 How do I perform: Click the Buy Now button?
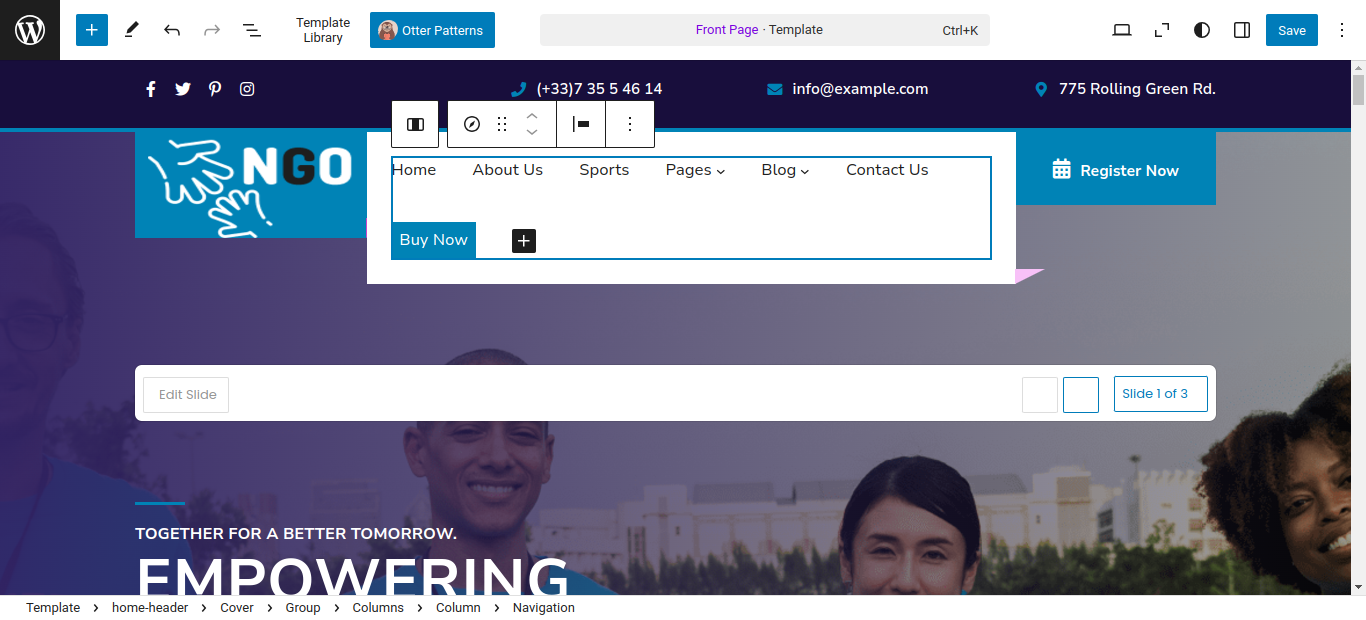(434, 240)
